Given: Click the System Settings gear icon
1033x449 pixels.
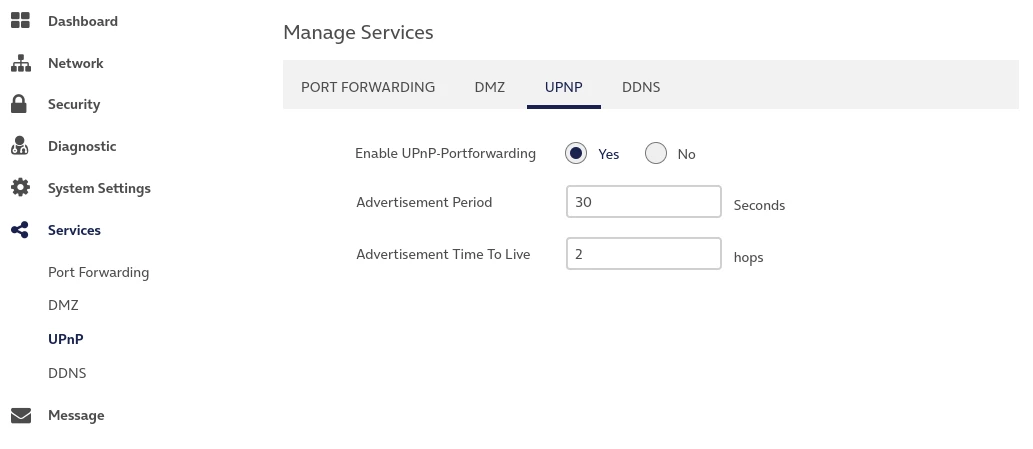Looking at the screenshot, I should click(20, 188).
